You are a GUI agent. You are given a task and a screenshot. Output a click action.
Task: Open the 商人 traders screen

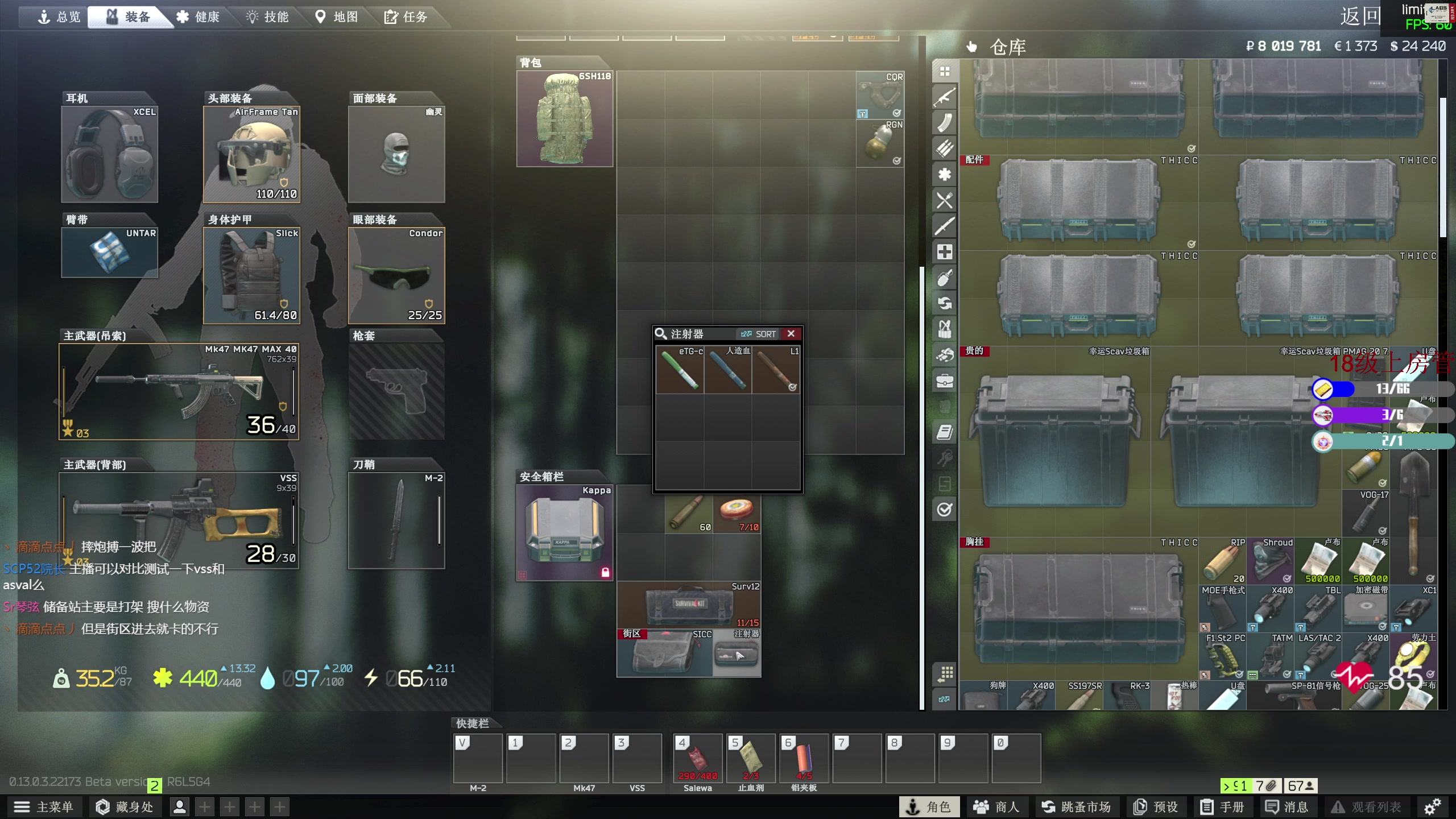pos(996,806)
